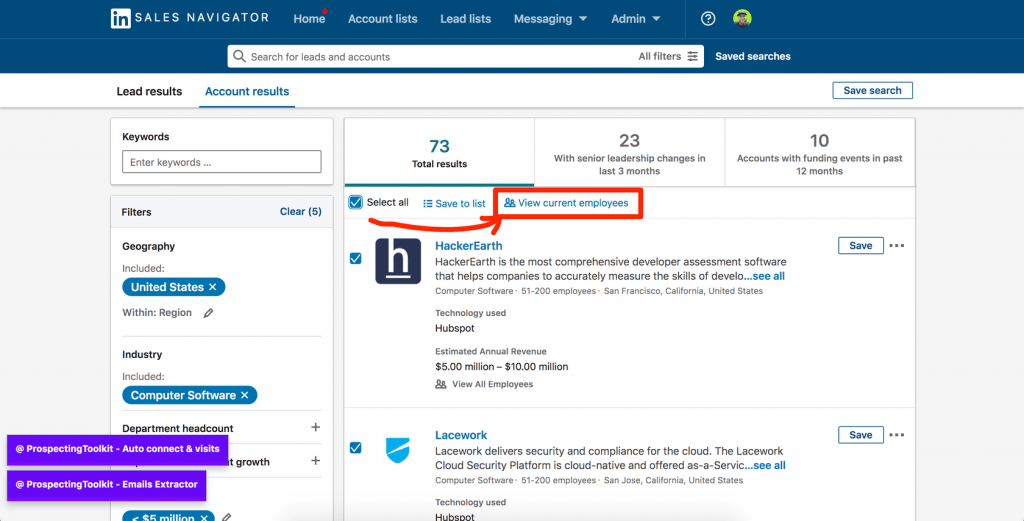Click ProspectingToolkit Emails Extractor

[x=106, y=484]
